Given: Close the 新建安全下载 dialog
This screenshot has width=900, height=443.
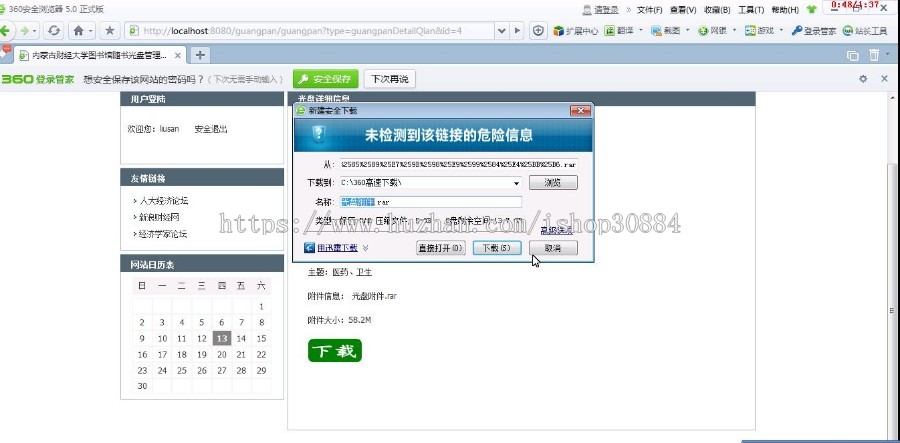Looking at the screenshot, I should (580, 110).
